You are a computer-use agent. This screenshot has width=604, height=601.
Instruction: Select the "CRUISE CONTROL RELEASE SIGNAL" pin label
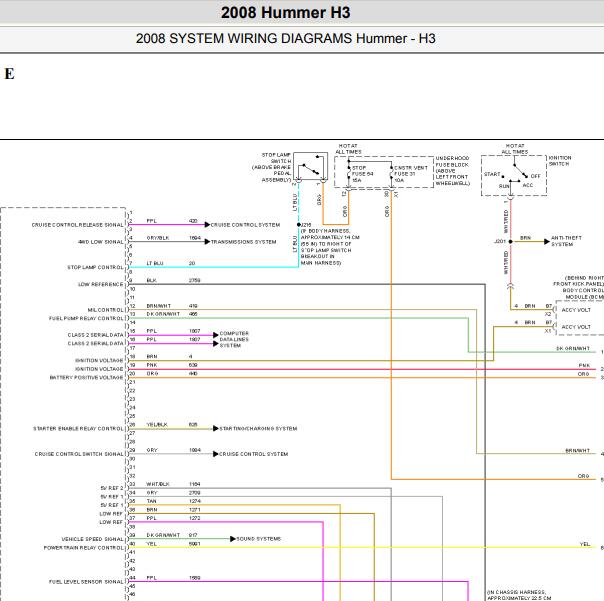tap(78, 225)
